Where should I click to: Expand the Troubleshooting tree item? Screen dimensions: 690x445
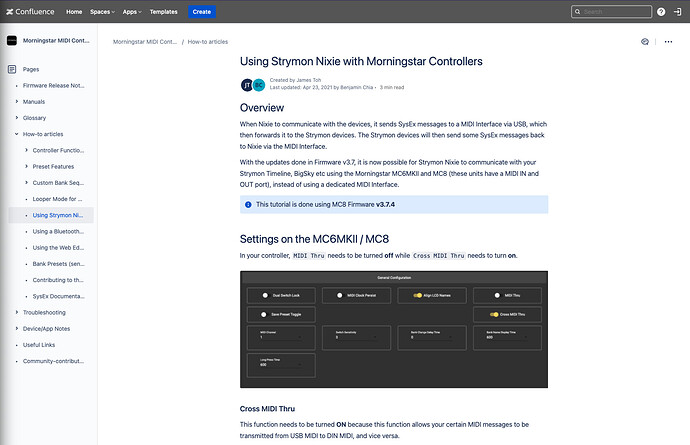[17, 313]
